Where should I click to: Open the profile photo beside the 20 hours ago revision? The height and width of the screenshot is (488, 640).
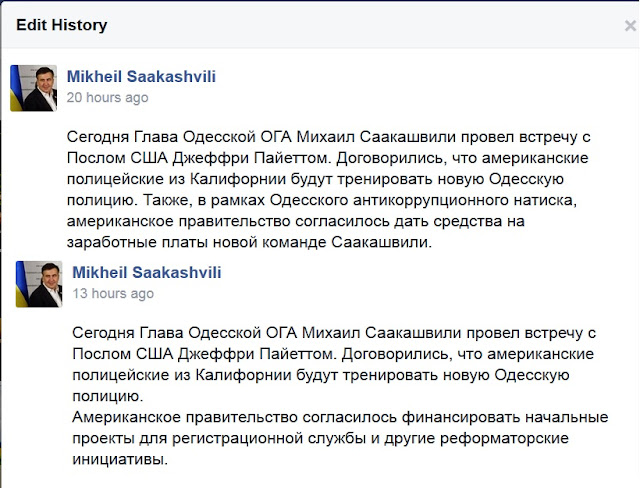(x=33, y=88)
